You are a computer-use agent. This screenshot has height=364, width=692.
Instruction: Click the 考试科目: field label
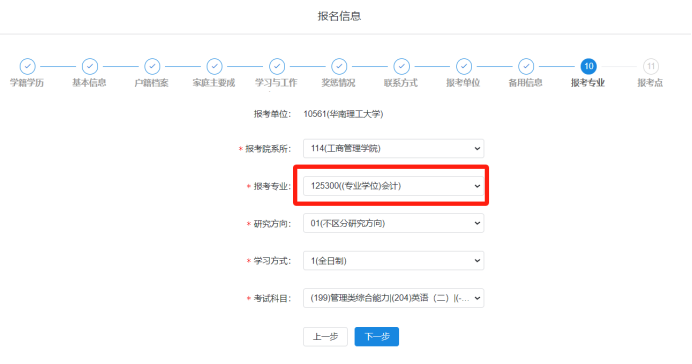272,299
